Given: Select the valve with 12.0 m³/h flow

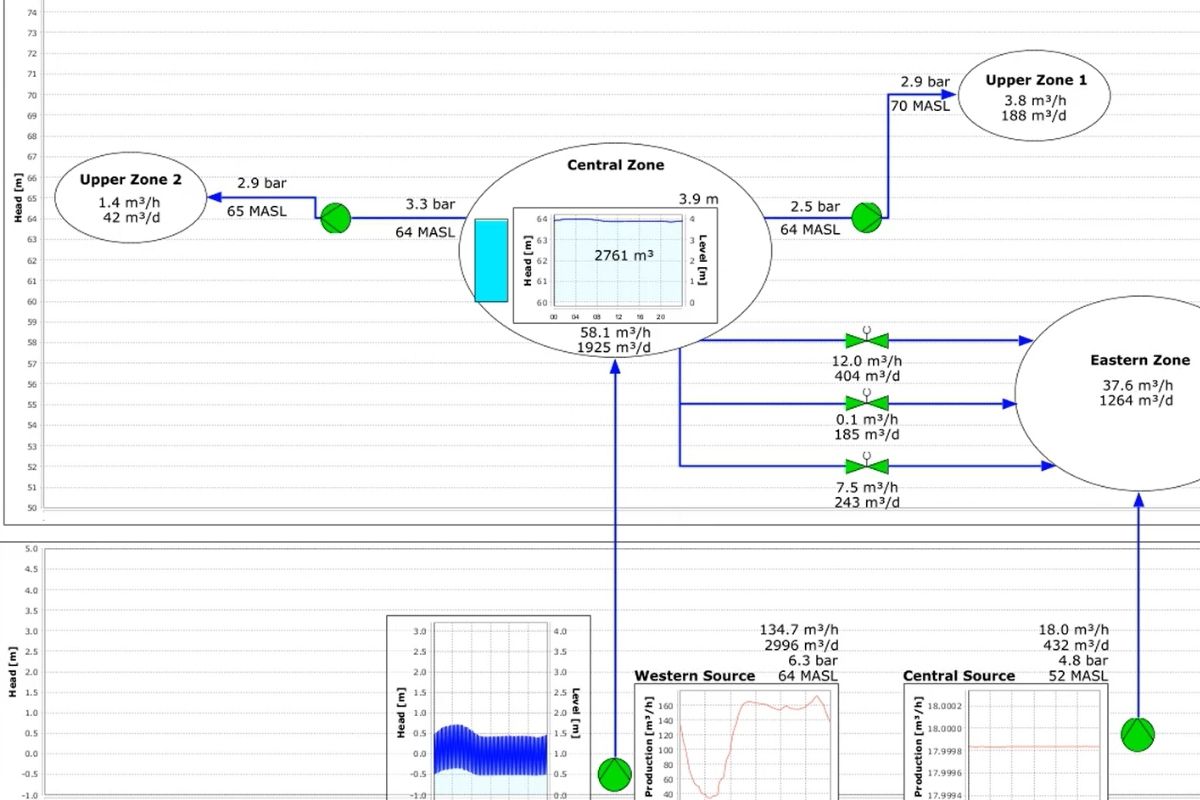Looking at the screenshot, I should [867, 340].
